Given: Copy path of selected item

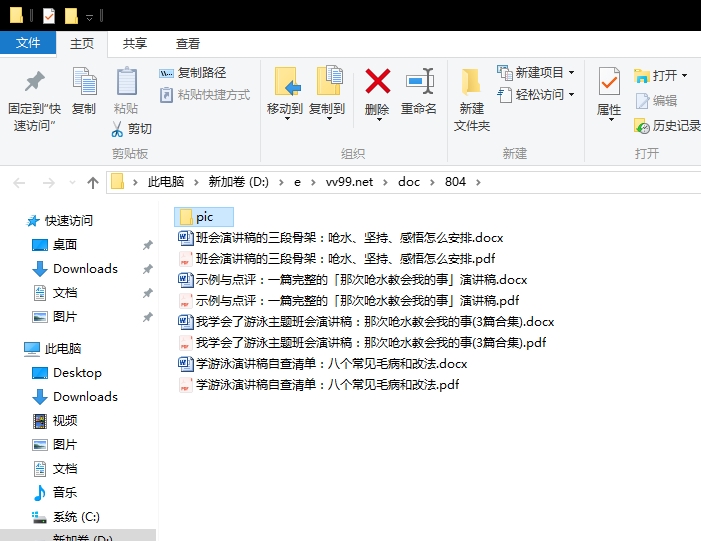Looking at the screenshot, I should (193, 72).
